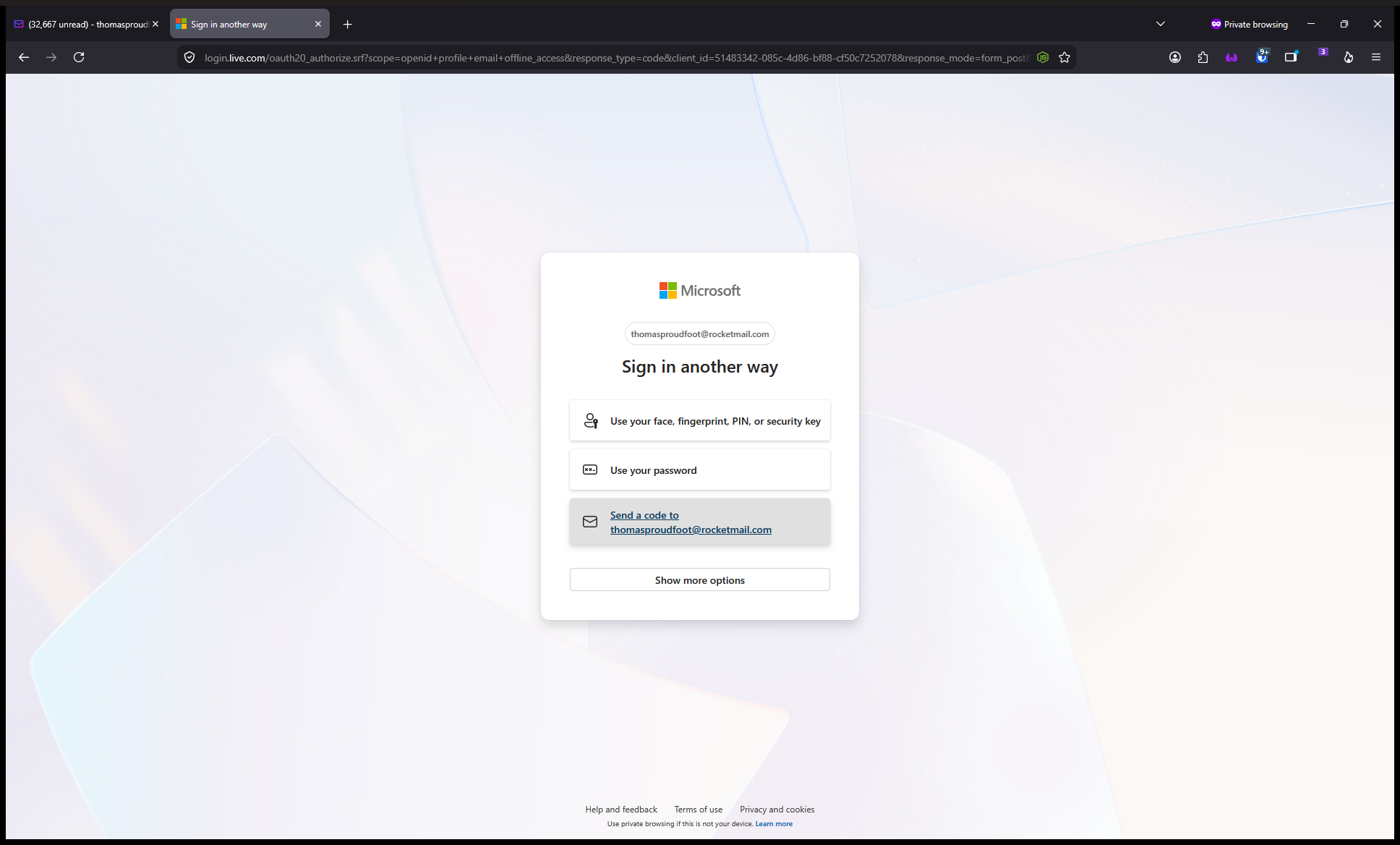This screenshot has width=1400, height=845.
Task: Close the thomasproudfoot mail tab
Action: (155, 25)
